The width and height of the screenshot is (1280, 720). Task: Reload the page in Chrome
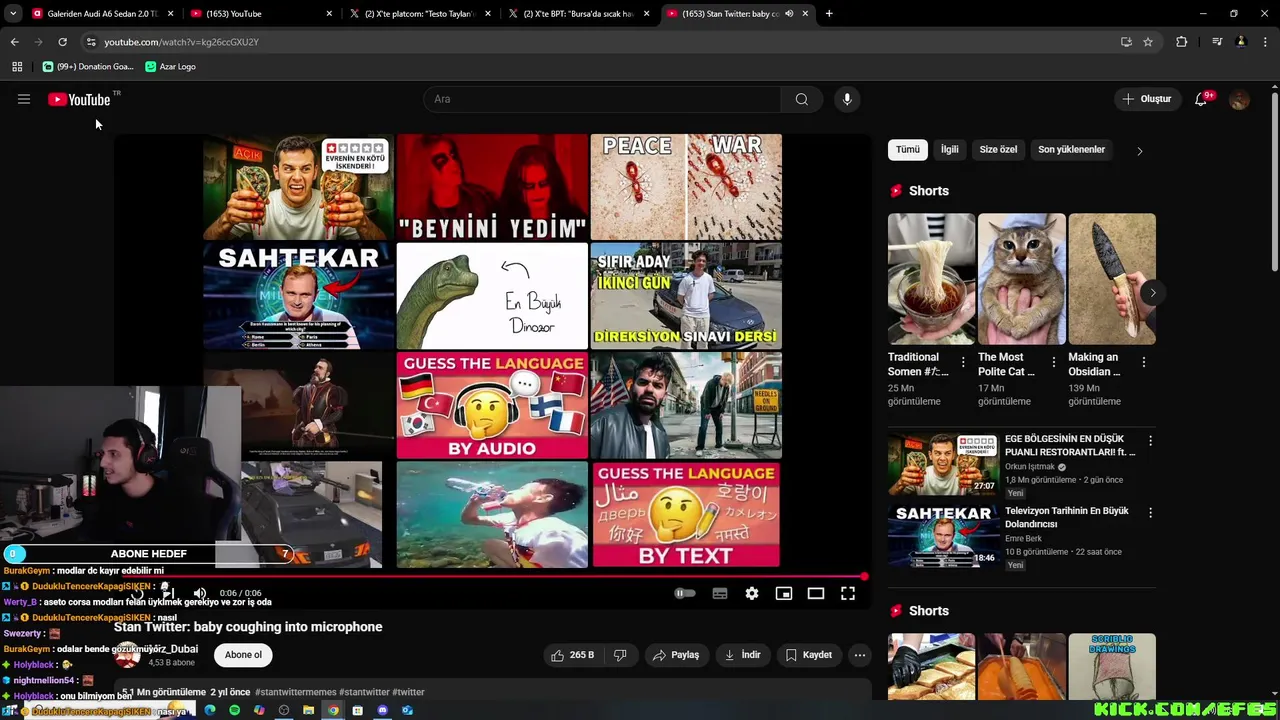click(62, 42)
